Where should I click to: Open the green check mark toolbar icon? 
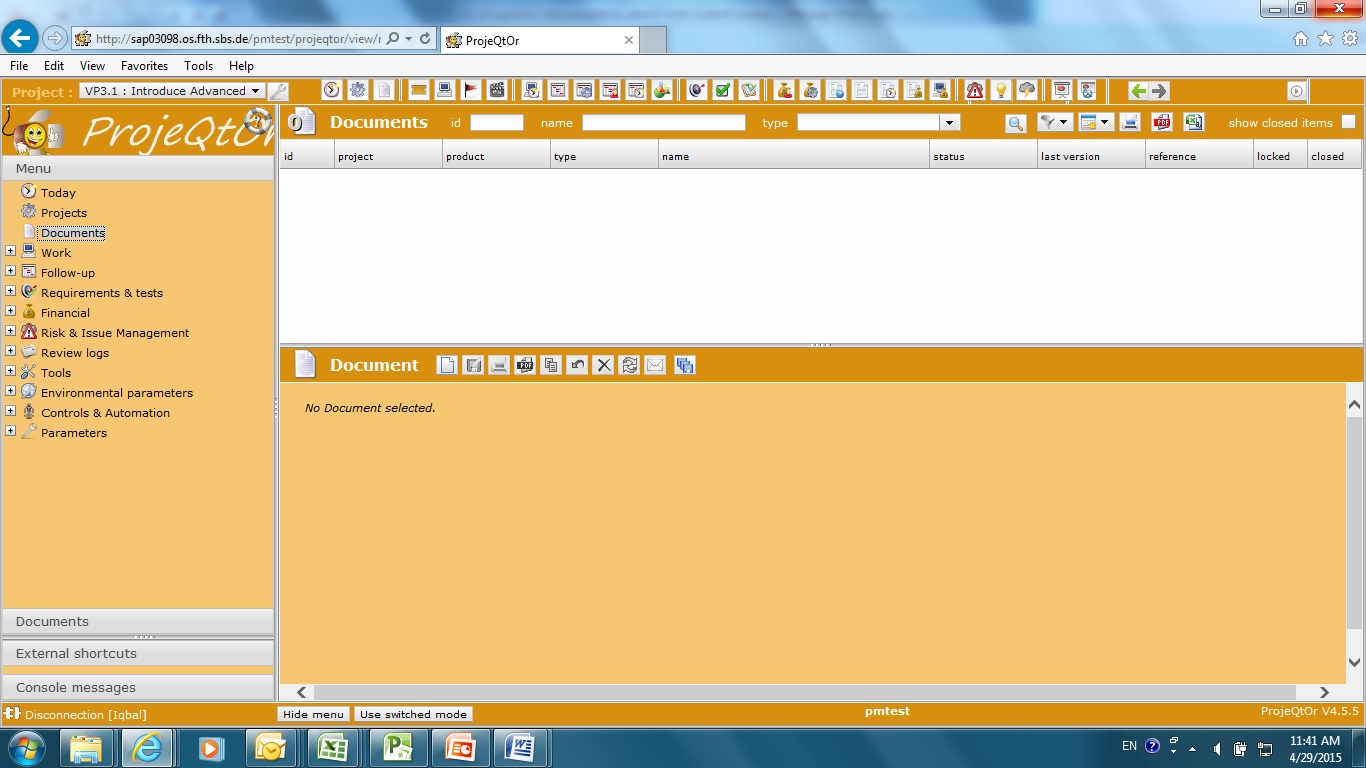[x=723, y=91]
